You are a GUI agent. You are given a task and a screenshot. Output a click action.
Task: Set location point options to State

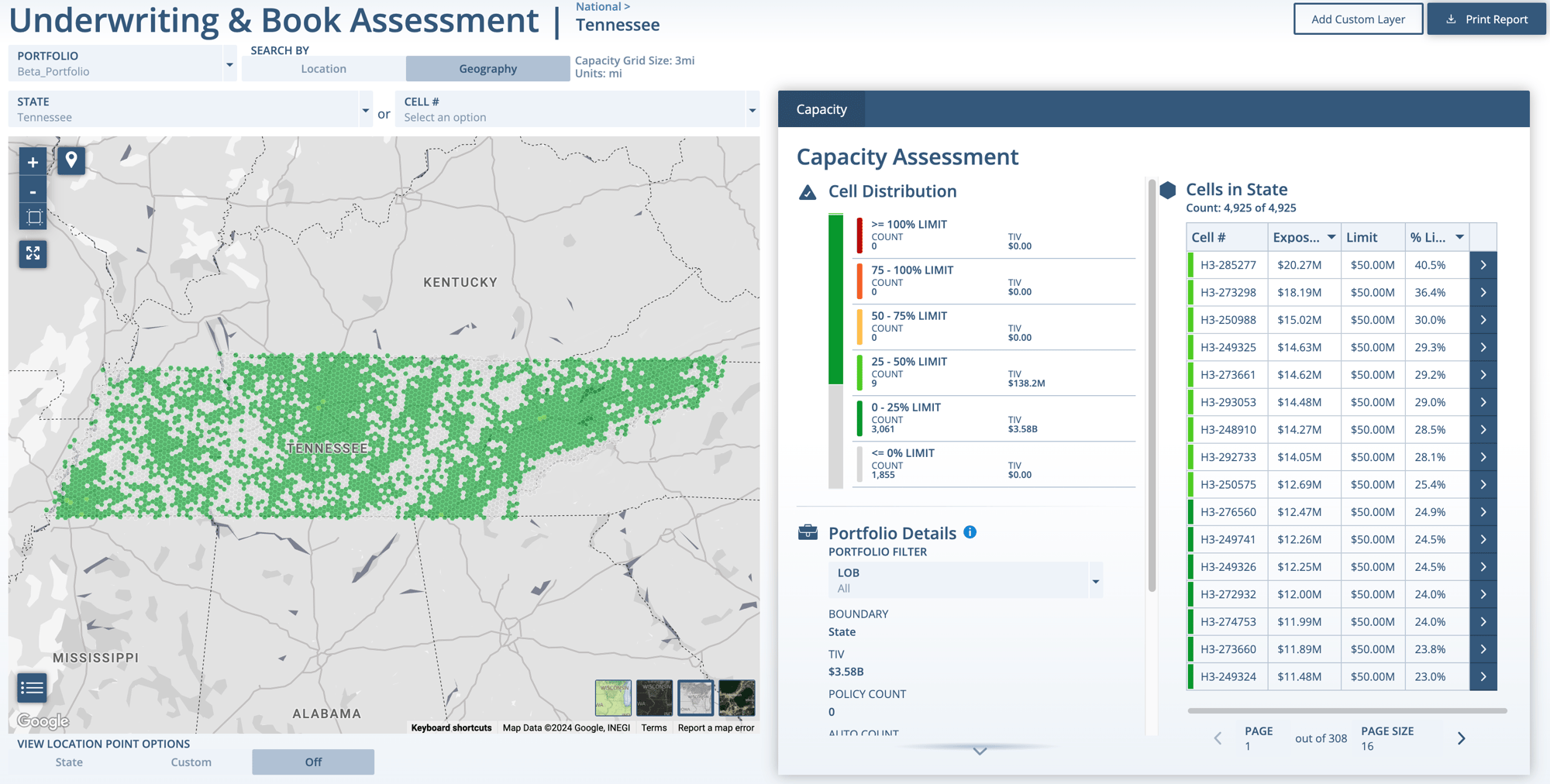[69, 762]
